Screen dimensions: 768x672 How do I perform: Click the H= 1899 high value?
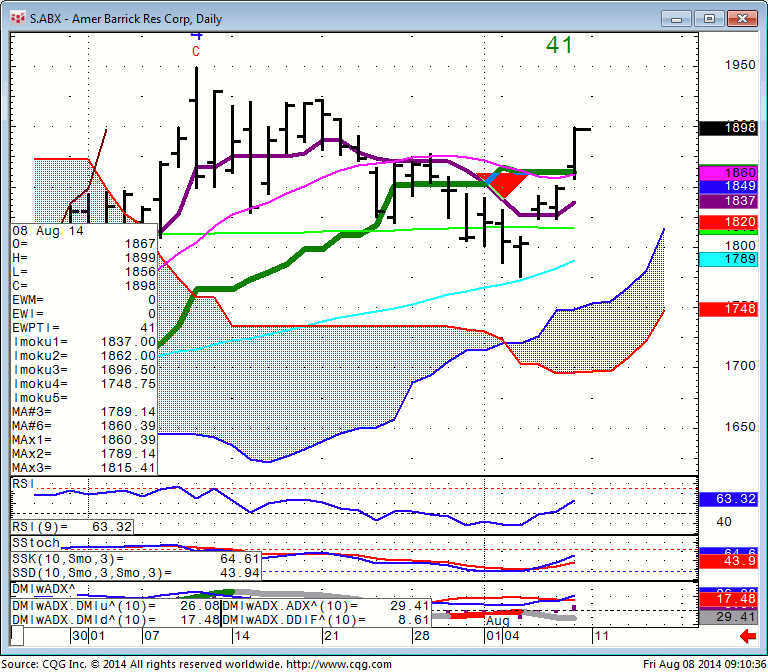pos(84,258)
